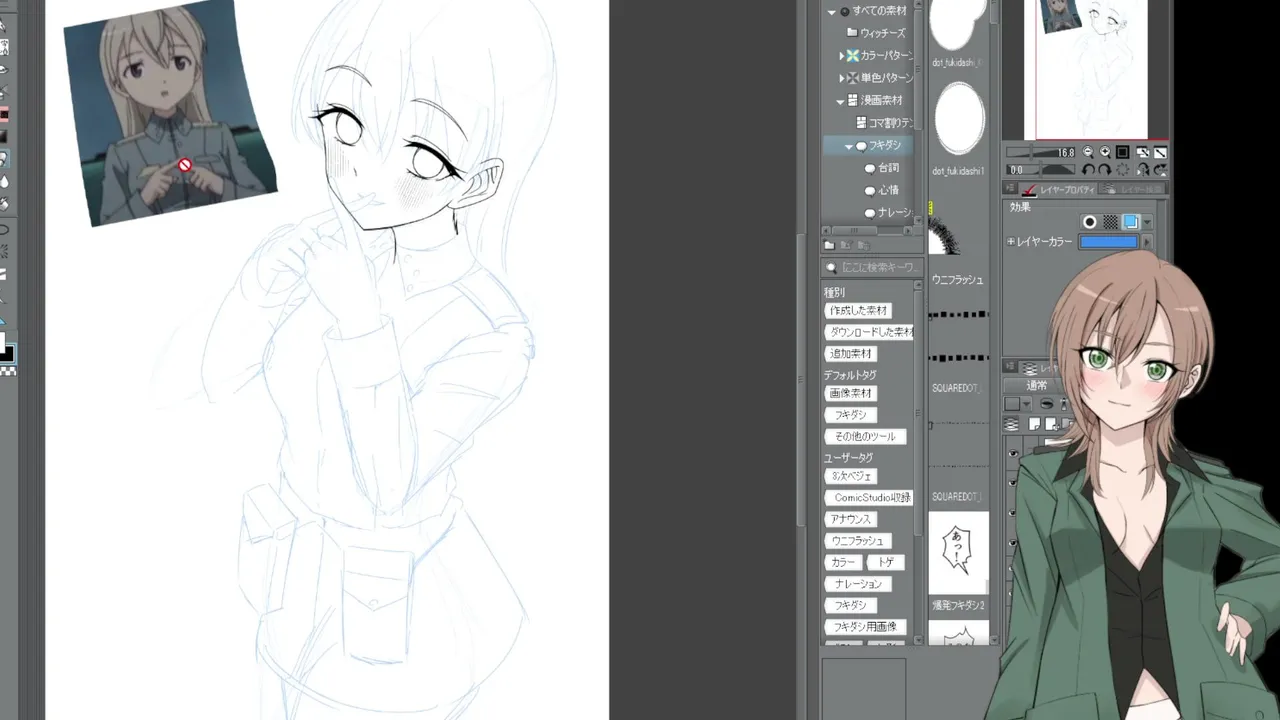Filter by the ダウンロードした素材 tag

click(870, 332)
